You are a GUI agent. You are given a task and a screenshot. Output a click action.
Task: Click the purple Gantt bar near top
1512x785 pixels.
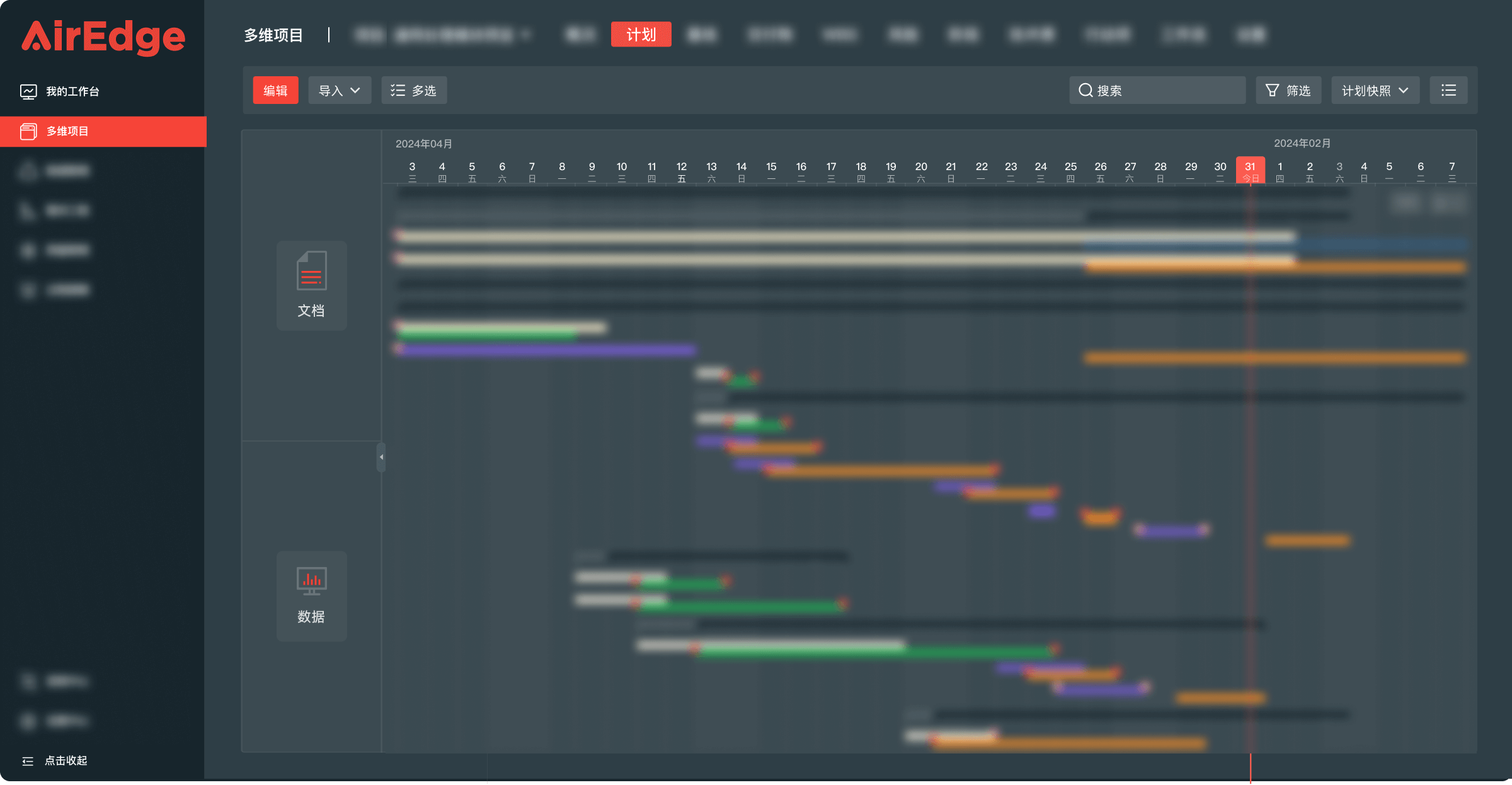(547, 350)
